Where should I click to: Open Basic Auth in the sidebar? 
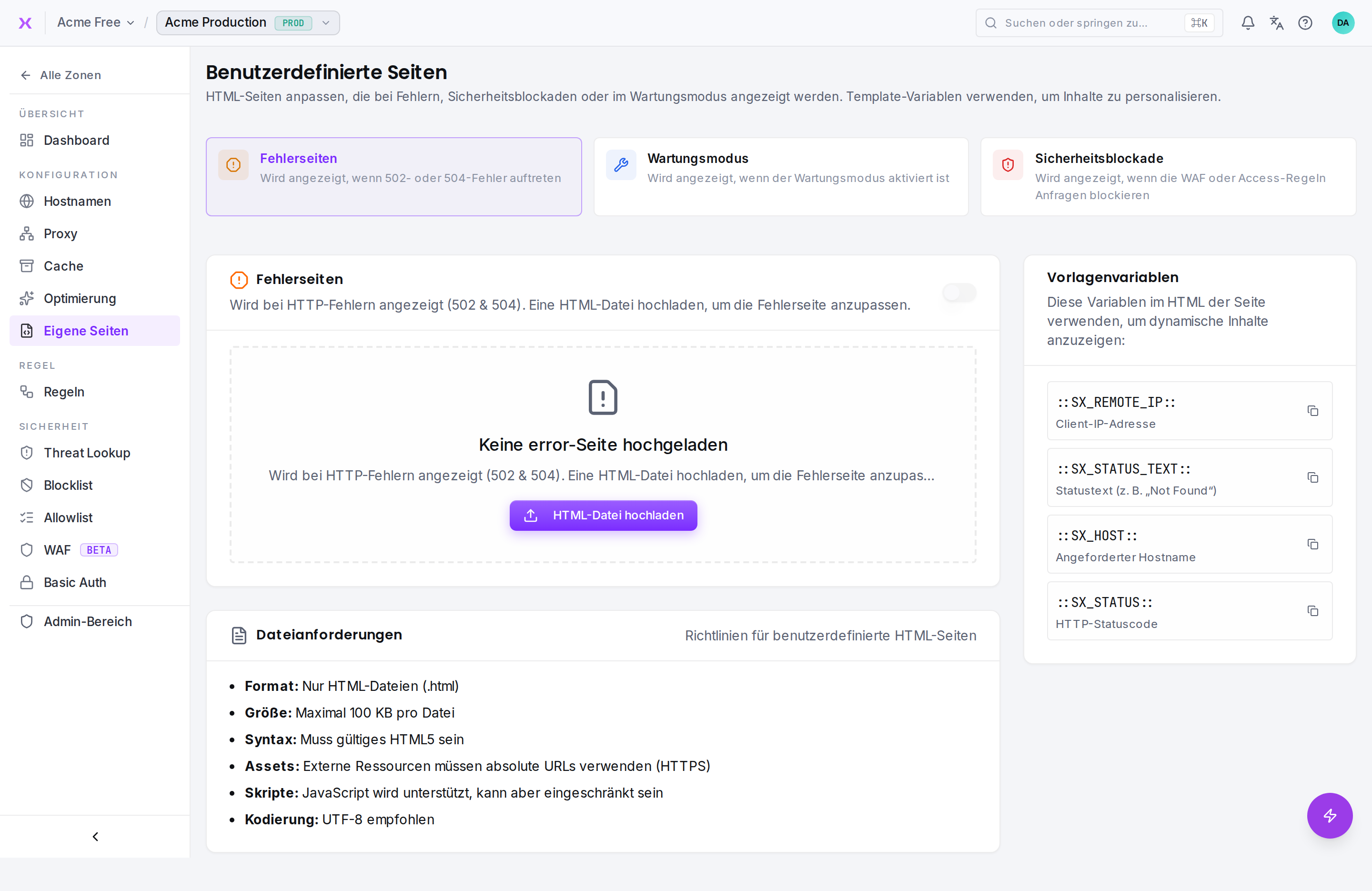point(94,582)
